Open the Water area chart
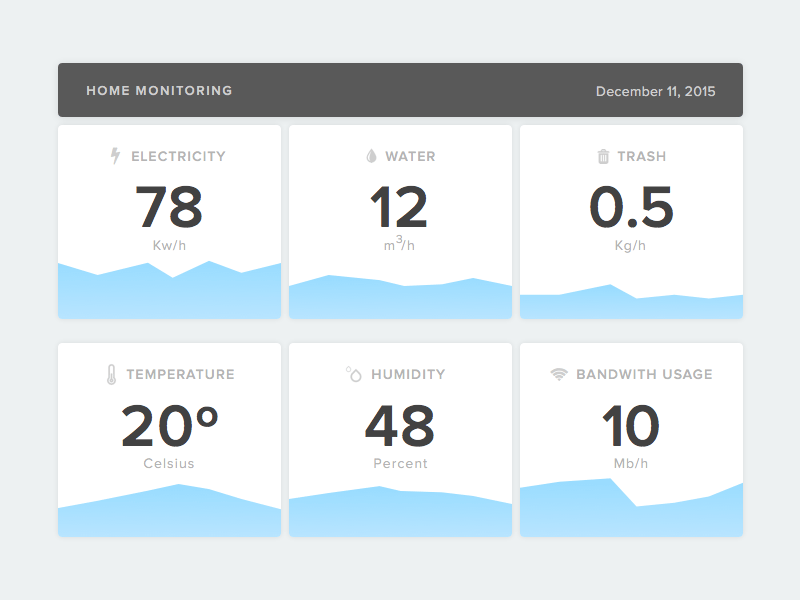800x600 pixels. tap(401, 297)
